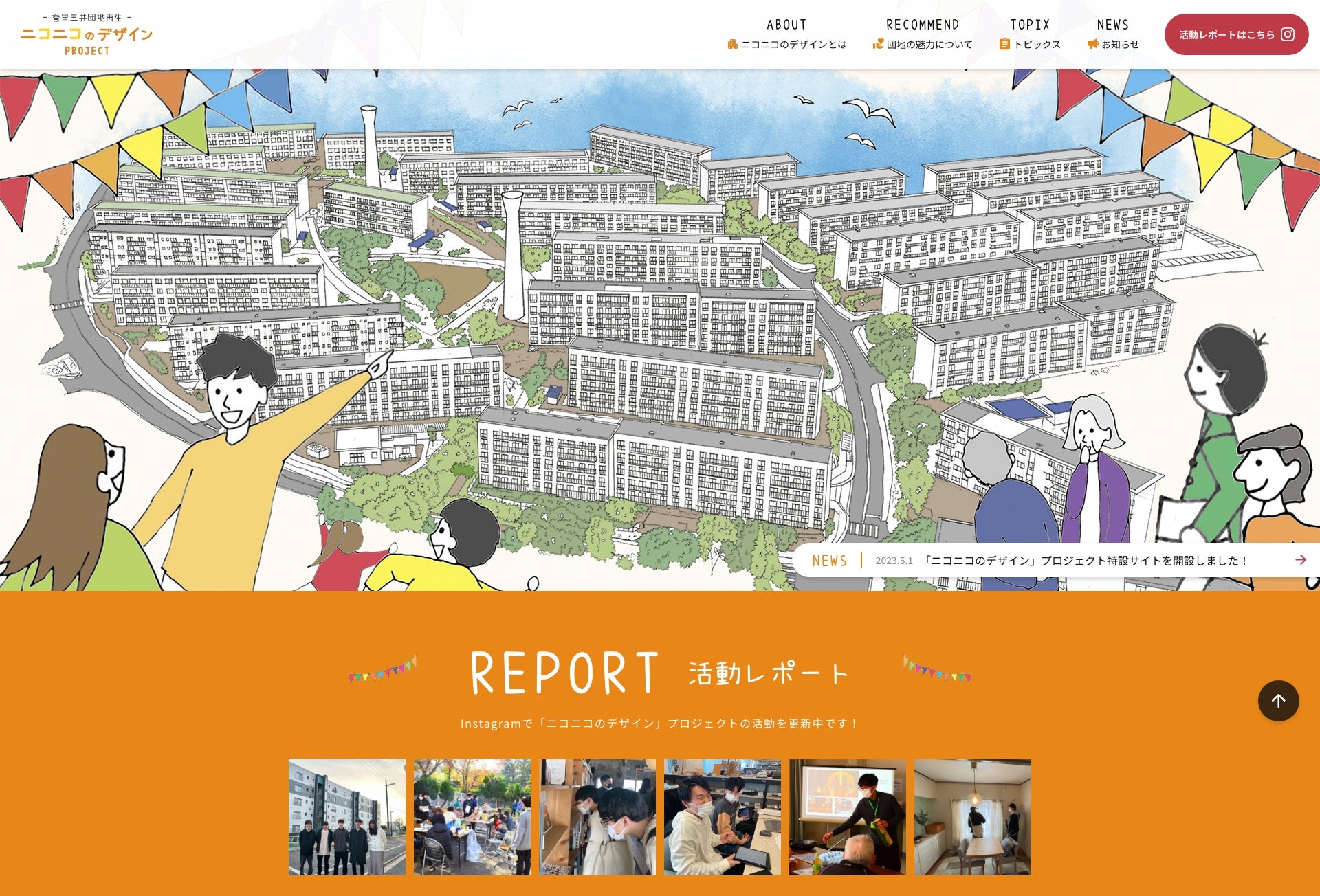Open the dining room interior photo thumbnail
Screen dimensions: 1320x896
click(x=973, y=817)
